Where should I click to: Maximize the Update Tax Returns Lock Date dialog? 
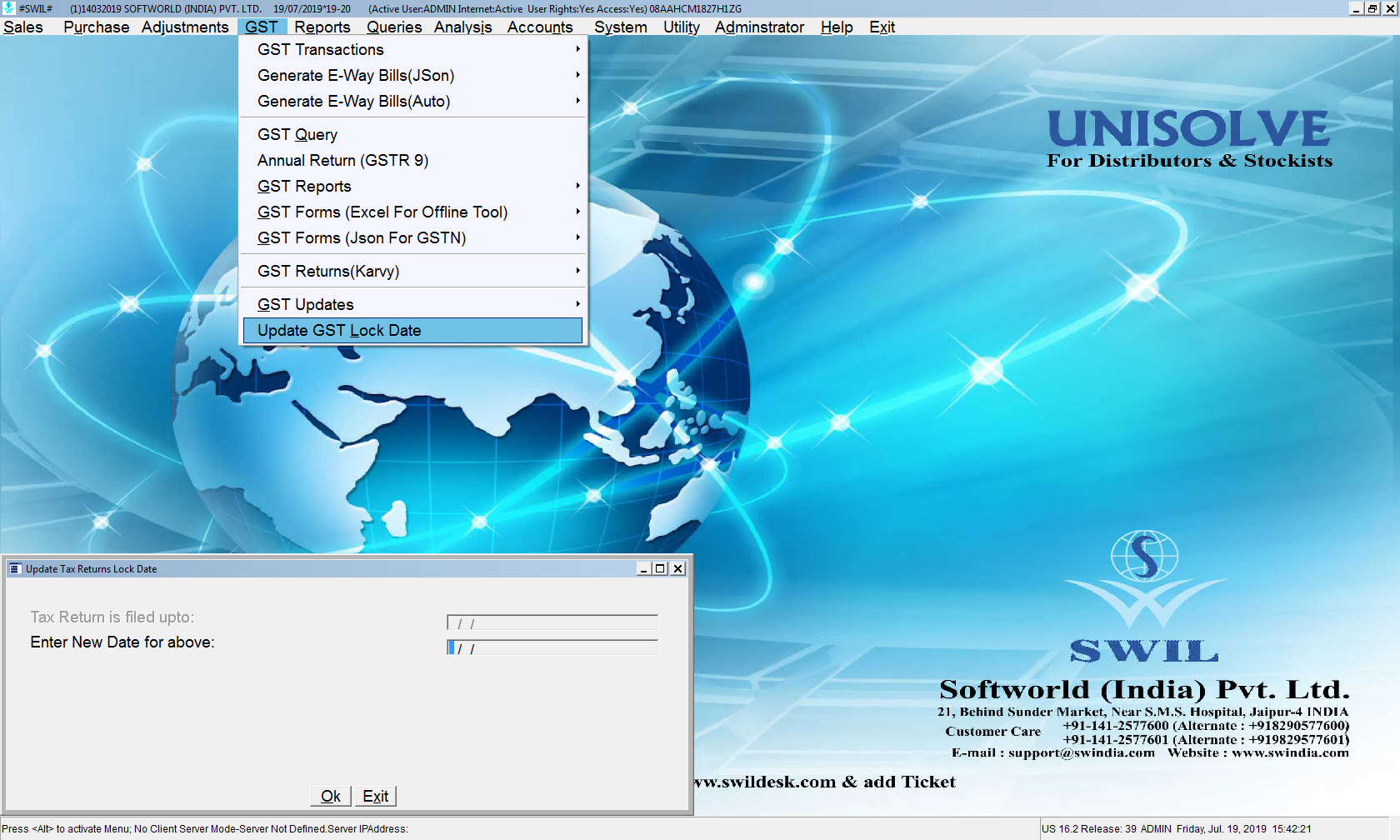click(660, 568)
